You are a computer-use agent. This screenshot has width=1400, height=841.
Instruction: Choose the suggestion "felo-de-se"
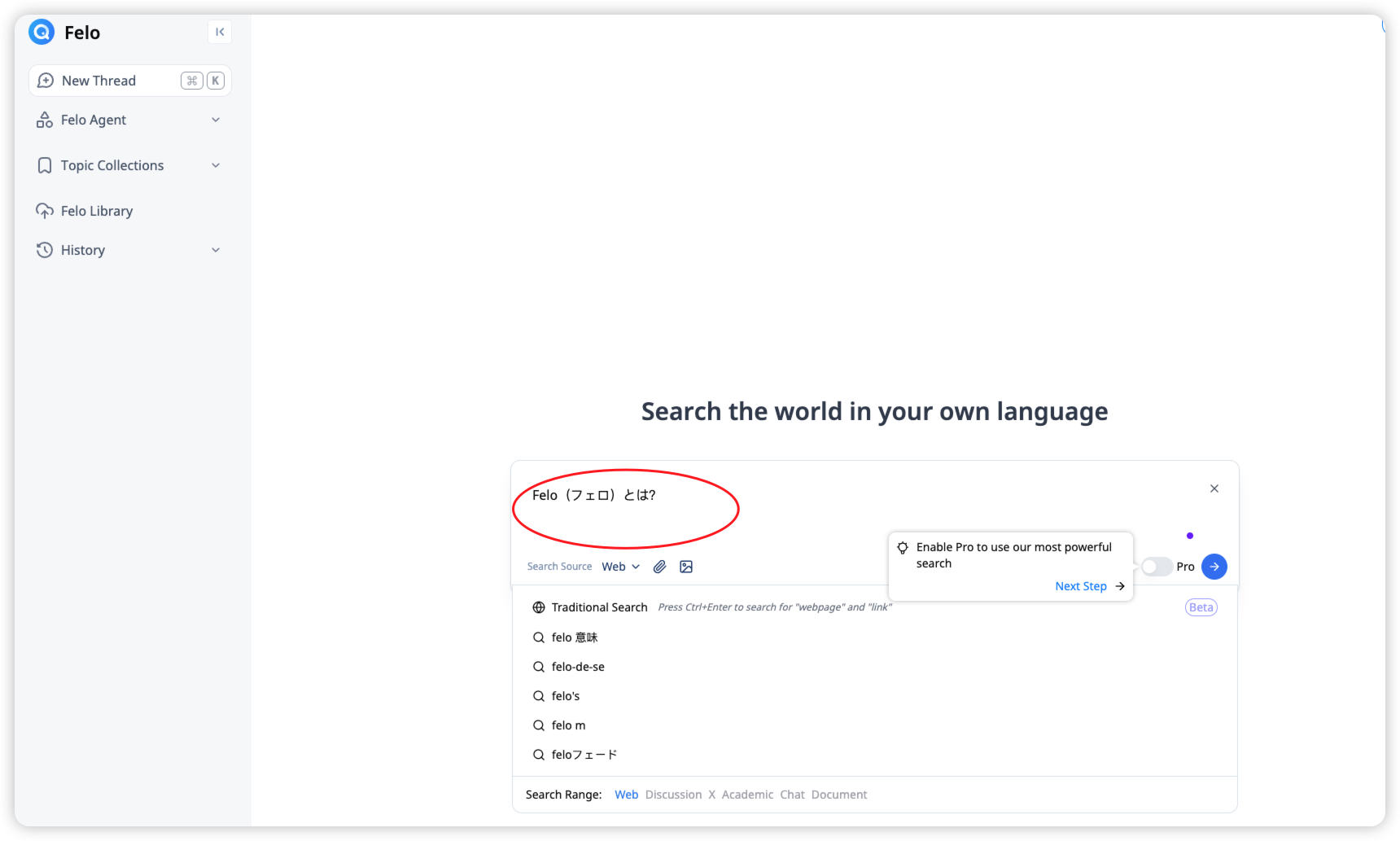click(875, 667)
